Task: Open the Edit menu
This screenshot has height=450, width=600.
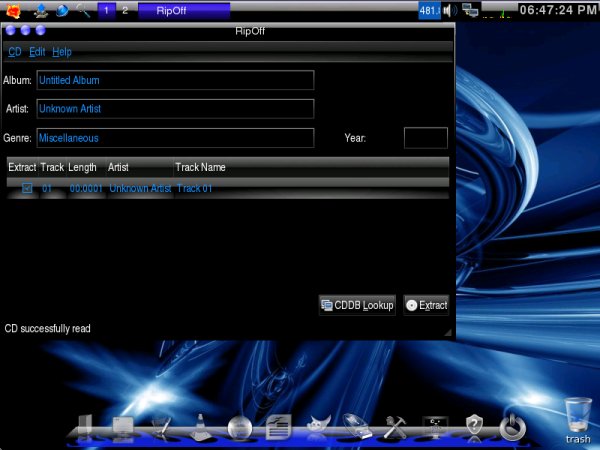Action: 37,51
